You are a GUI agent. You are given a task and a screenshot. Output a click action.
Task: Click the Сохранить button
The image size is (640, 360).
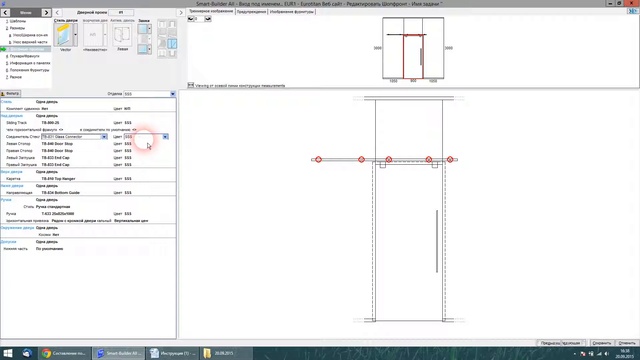(601, 343)
